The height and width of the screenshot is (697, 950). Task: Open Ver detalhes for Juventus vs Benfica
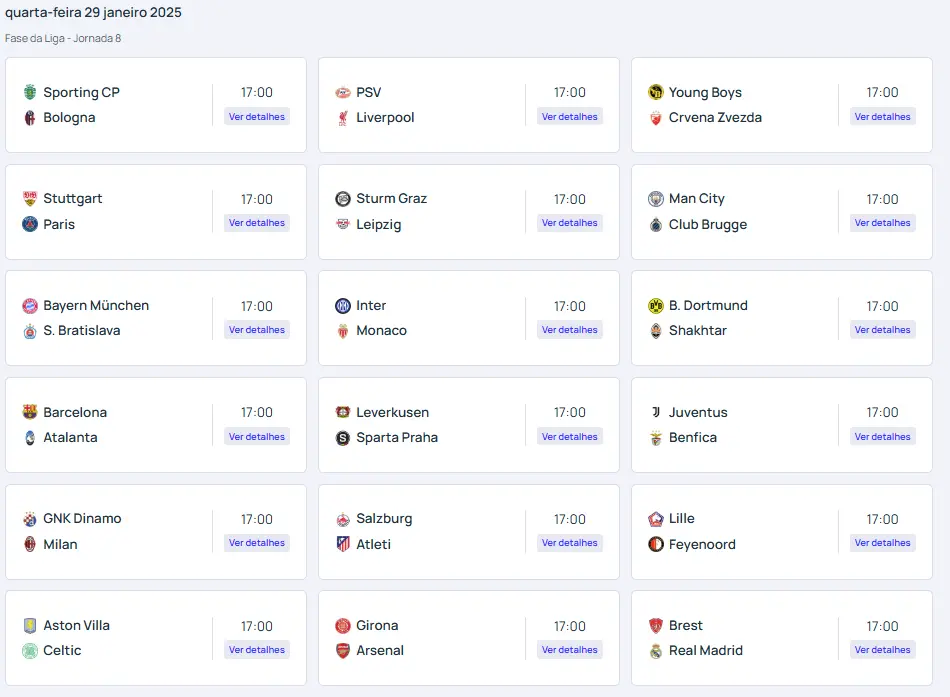pyautogui.click(x=883, y=437)
